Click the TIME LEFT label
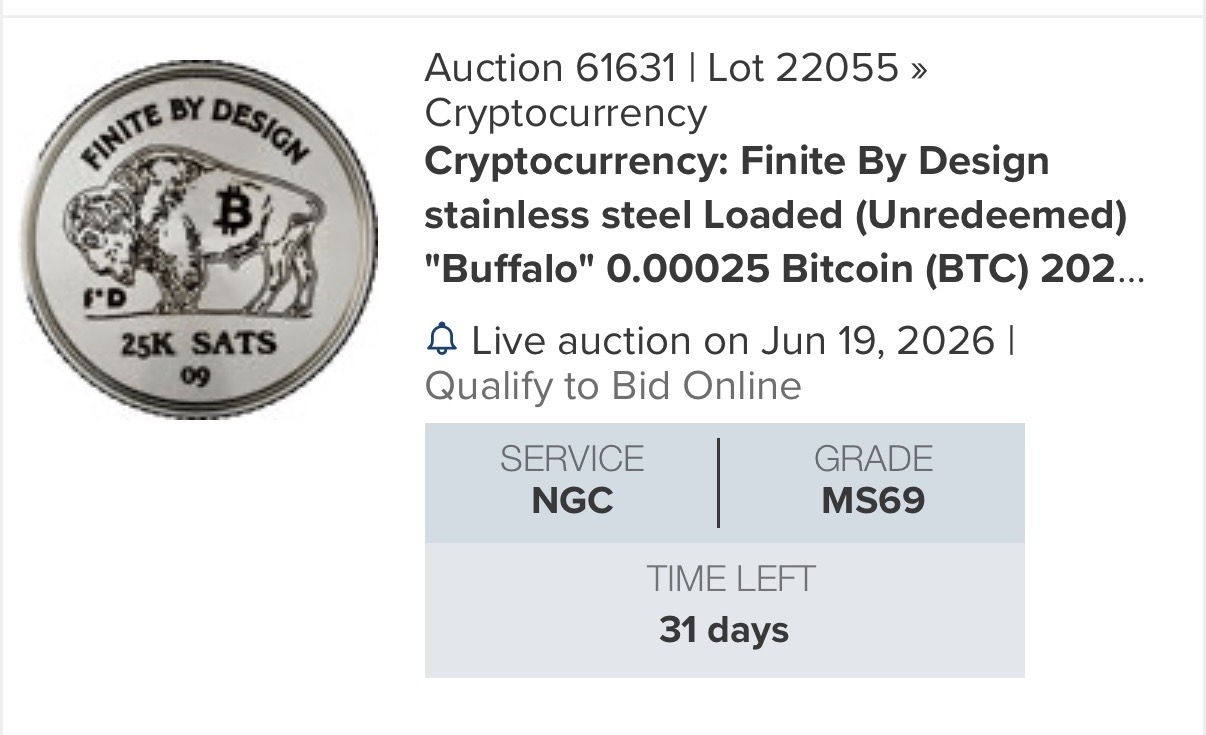This screenshot has width=1206, height=735. [x=731, y=579]
